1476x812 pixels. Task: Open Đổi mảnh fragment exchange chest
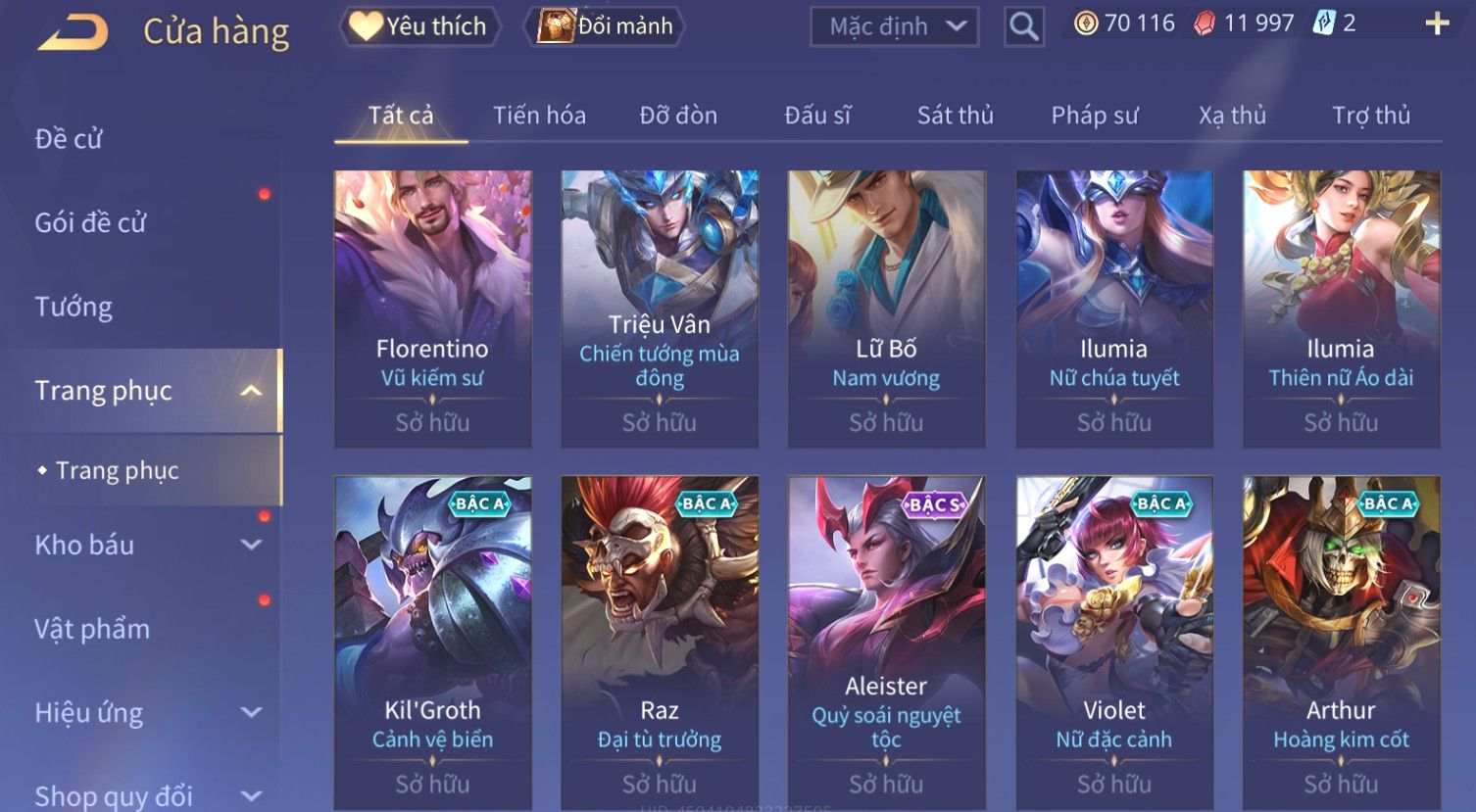(606, 26)
